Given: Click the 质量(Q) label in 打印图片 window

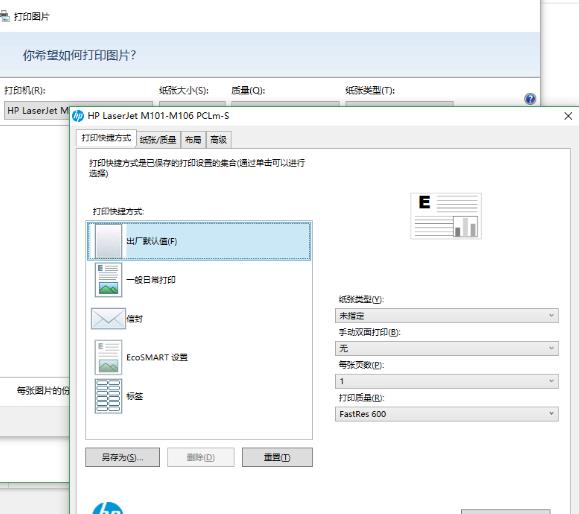Looking at the screenshot, I should 248,90.
